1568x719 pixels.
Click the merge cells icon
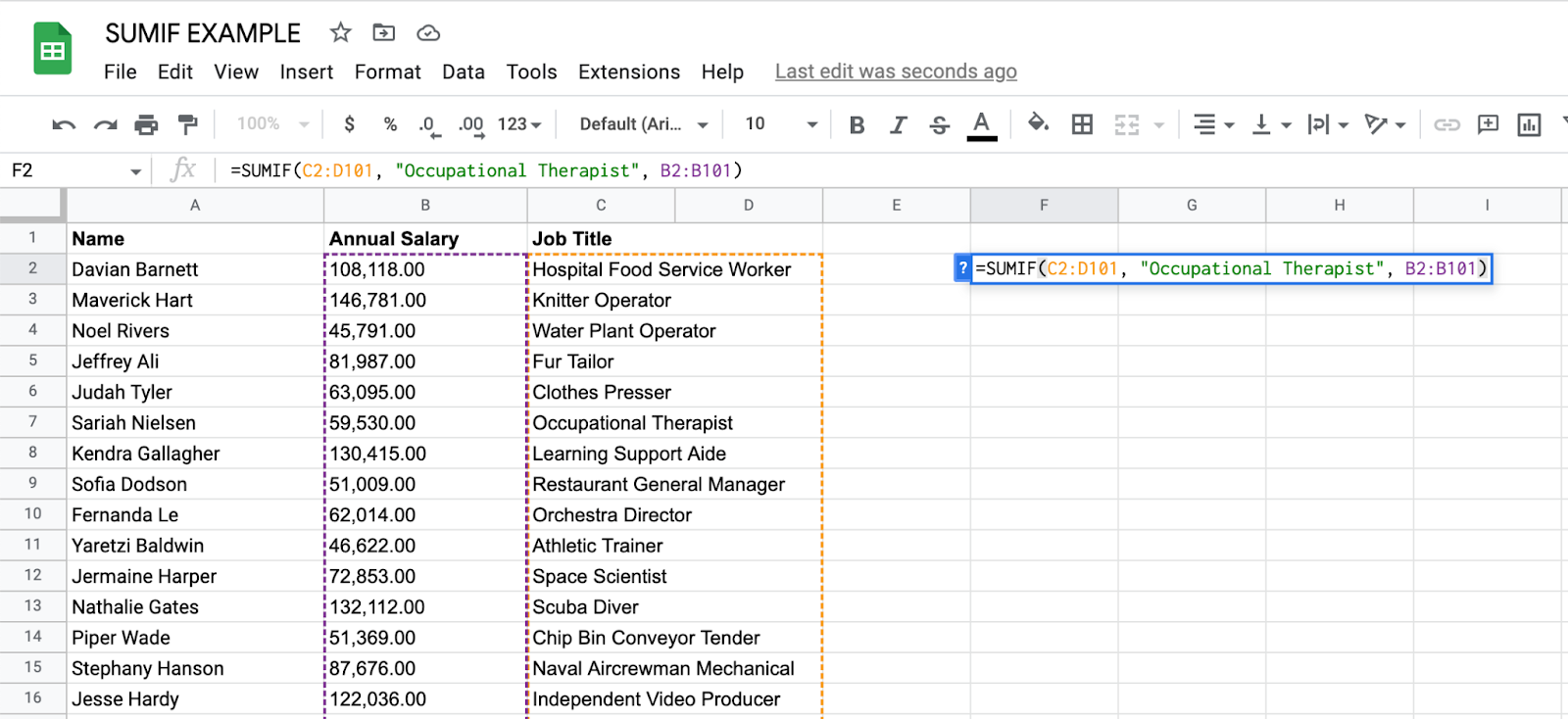pos(1127,124)
